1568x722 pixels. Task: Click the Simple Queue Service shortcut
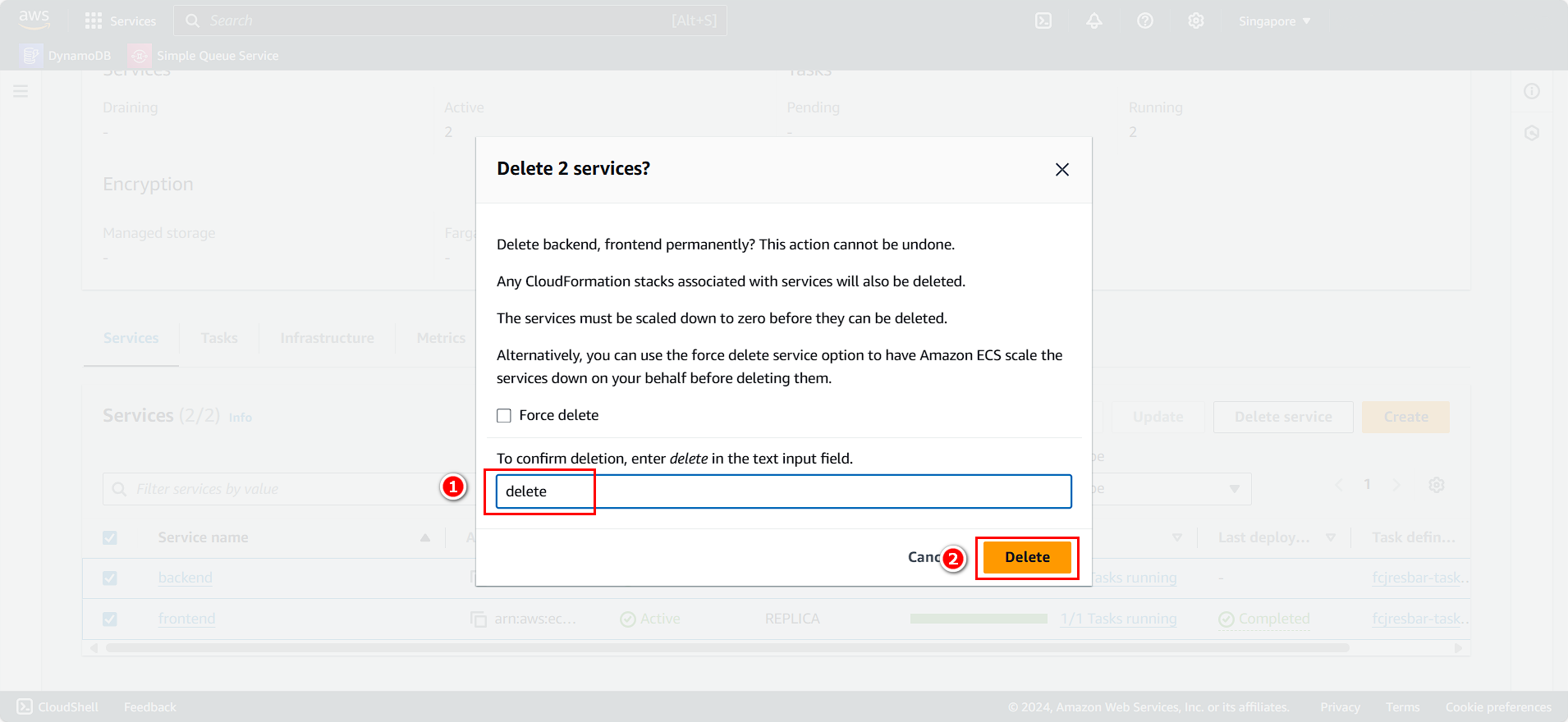click(204, 55)
